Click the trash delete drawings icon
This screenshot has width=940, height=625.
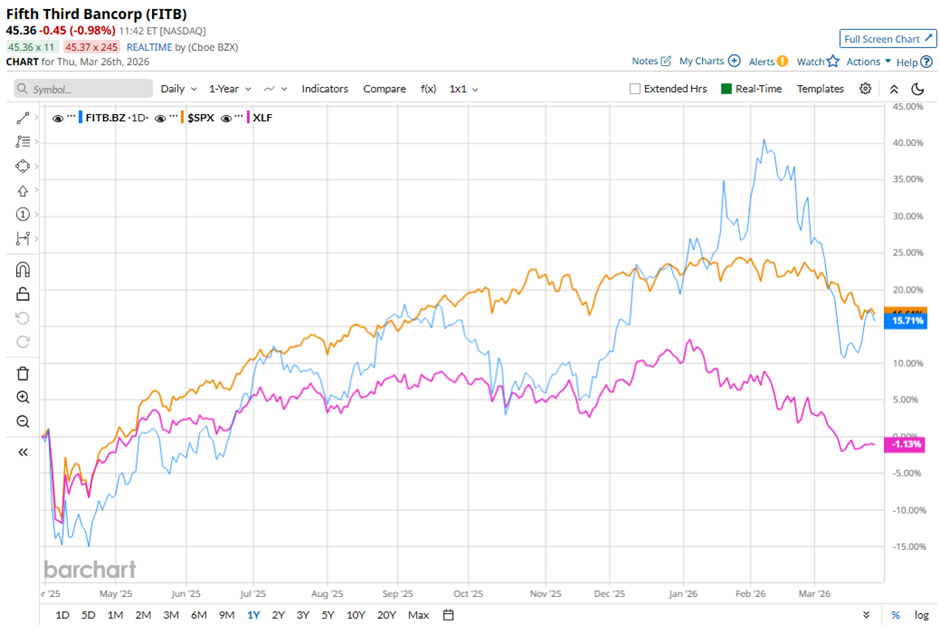[x=22, y=373]
